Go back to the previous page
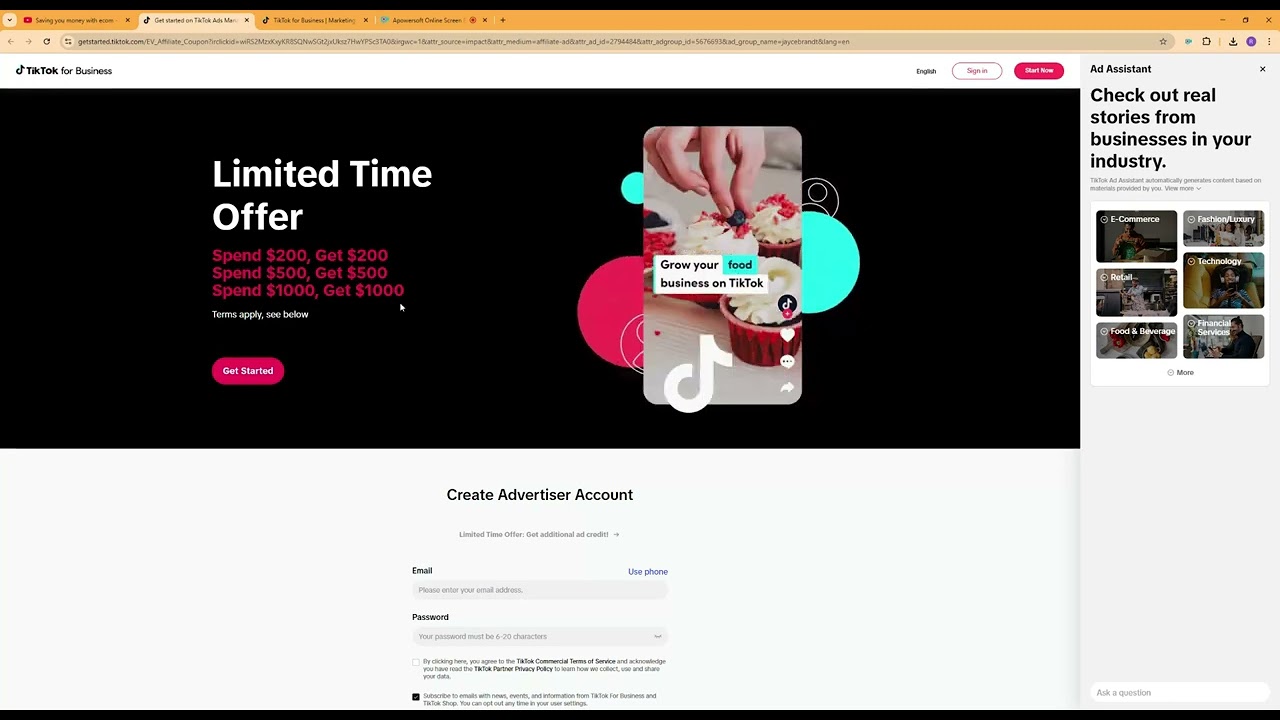The width and height of the screenshot is (1280, 720). tap(10, 41)
